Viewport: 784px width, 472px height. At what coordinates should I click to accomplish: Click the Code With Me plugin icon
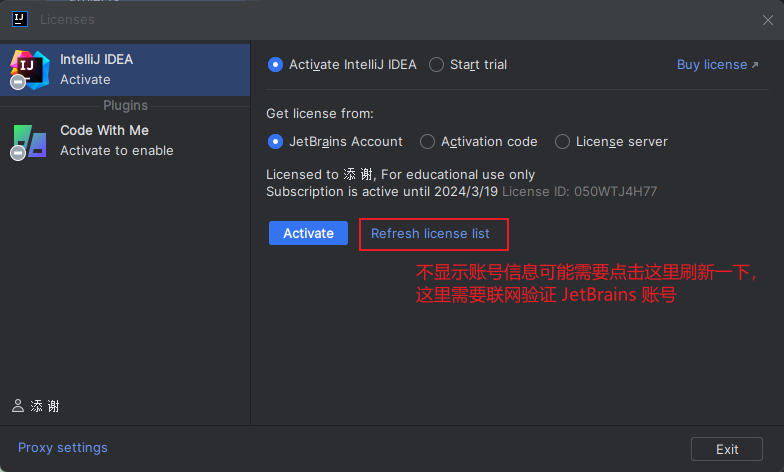29,141
